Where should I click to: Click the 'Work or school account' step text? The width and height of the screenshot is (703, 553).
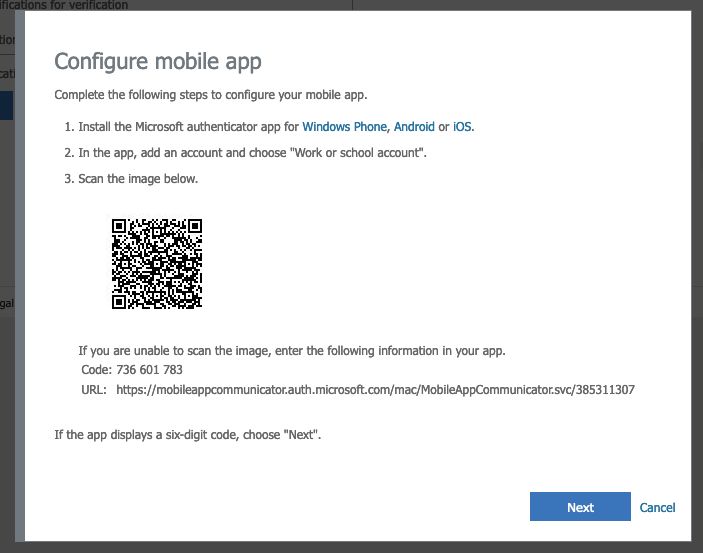pyautogui.click(x=252, y=153)
